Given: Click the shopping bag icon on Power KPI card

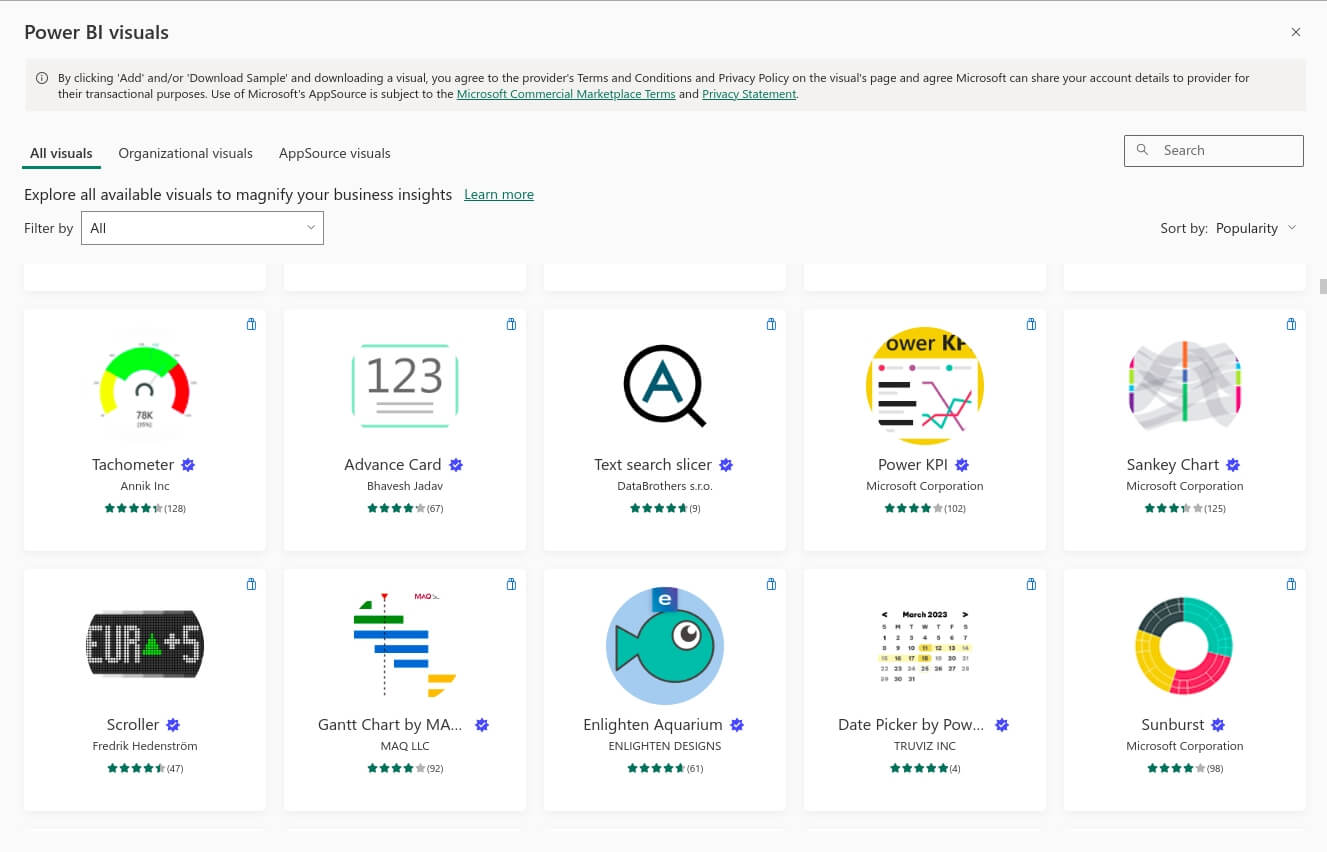Looking at the screenshot, I should tap(1031, 324).
